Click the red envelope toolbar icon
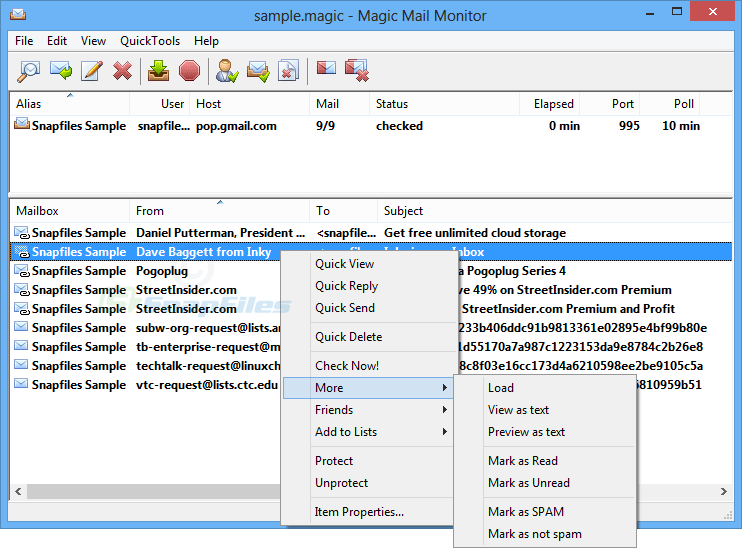The image size is (742, 548). (327, 68)
